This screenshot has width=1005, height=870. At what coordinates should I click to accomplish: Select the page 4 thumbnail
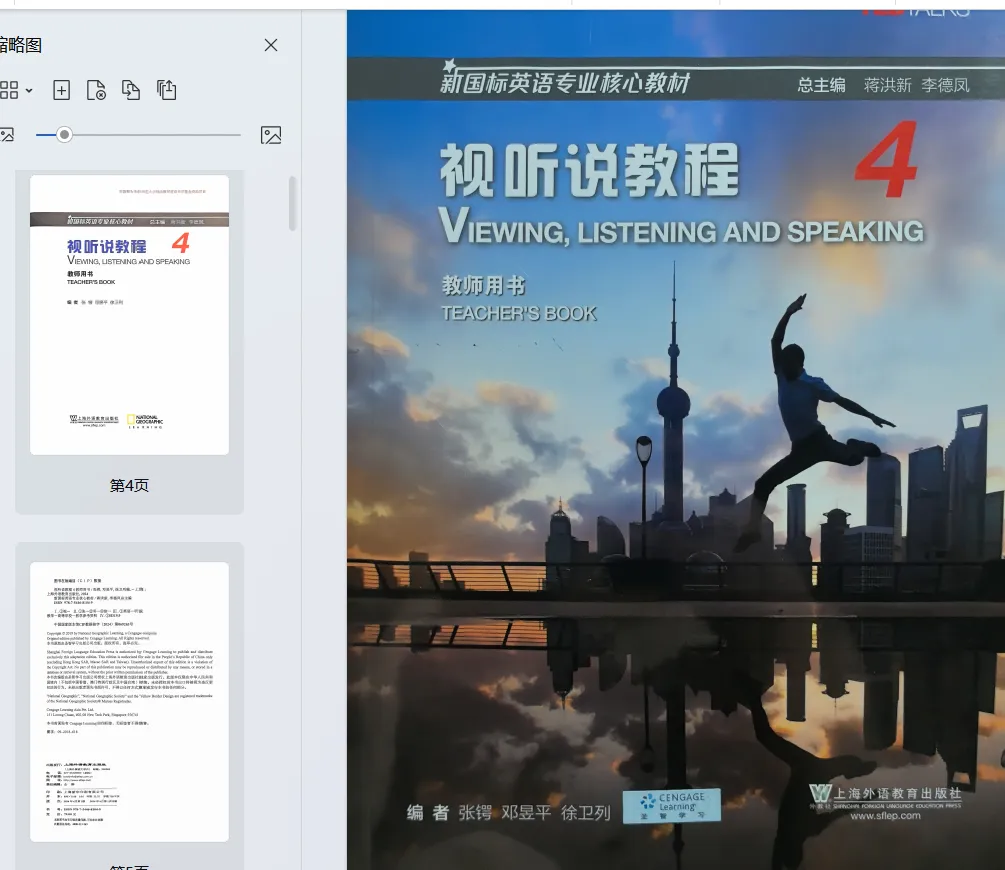point(129,315)
